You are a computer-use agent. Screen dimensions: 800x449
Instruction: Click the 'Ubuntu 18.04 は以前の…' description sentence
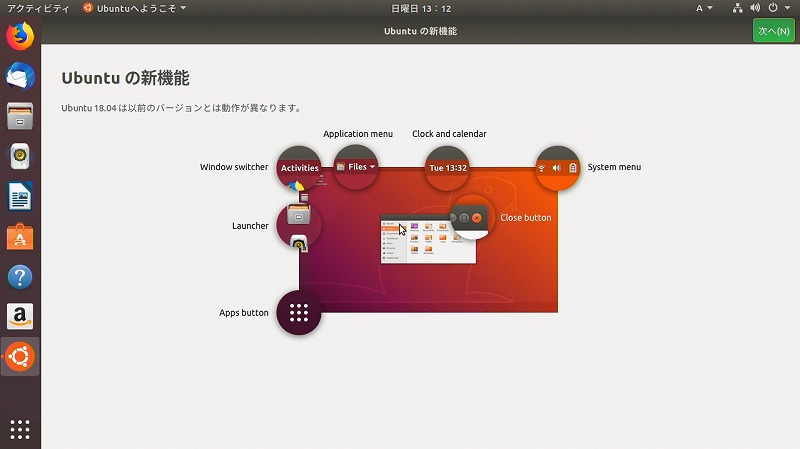pyautogui.click(x=182, y=108)
